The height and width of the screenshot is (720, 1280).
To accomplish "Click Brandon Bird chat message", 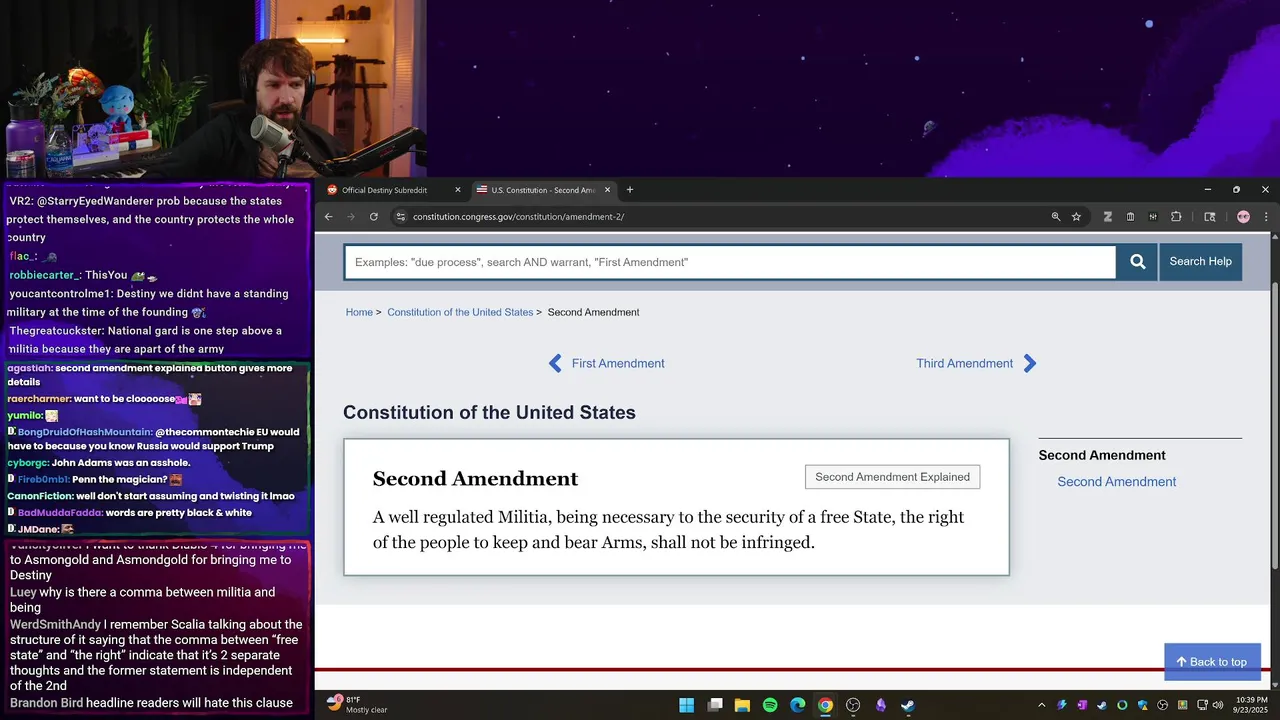I will (151, 703).
